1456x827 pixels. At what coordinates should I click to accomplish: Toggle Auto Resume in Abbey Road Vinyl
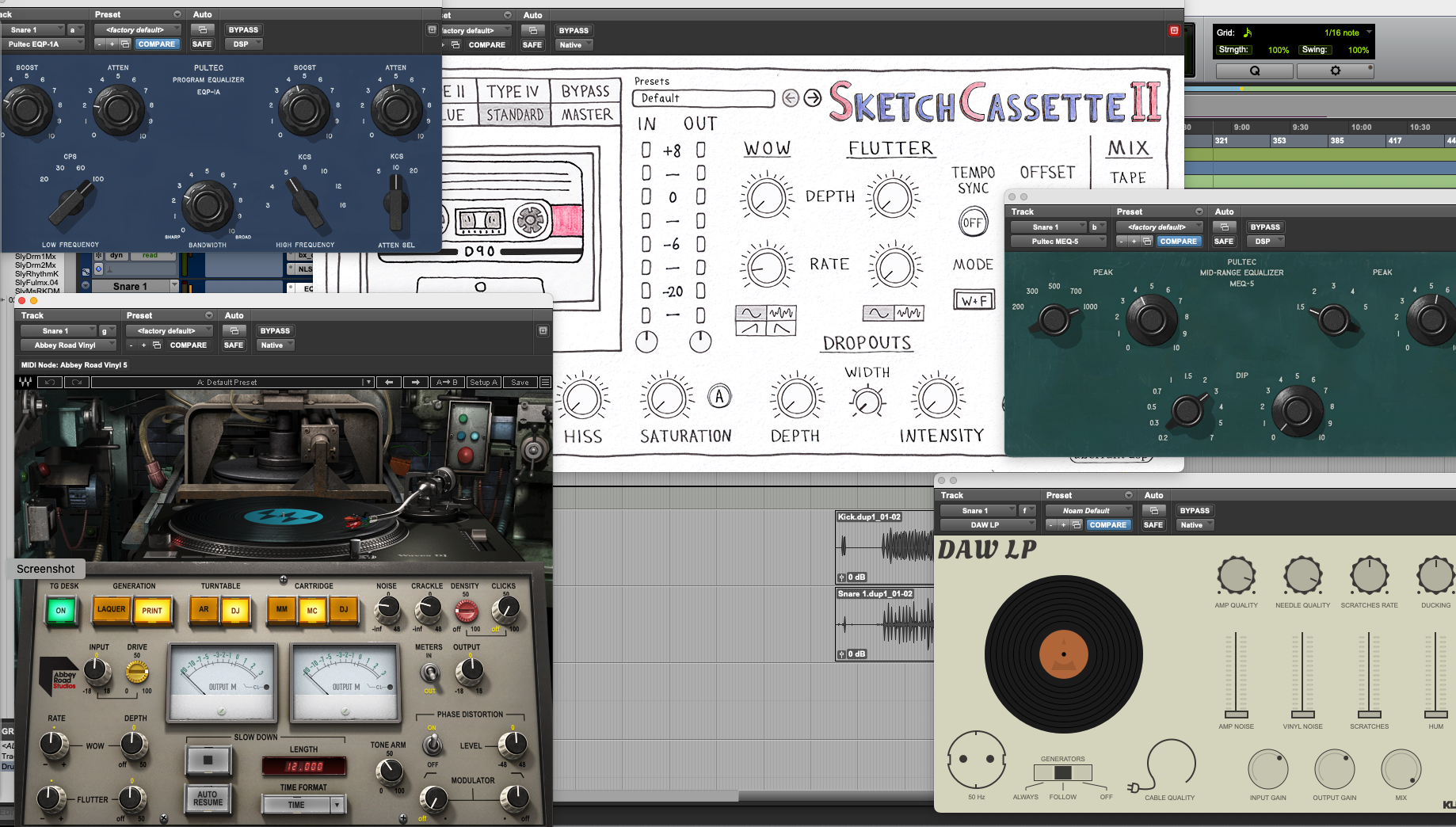tap(208, 798)
